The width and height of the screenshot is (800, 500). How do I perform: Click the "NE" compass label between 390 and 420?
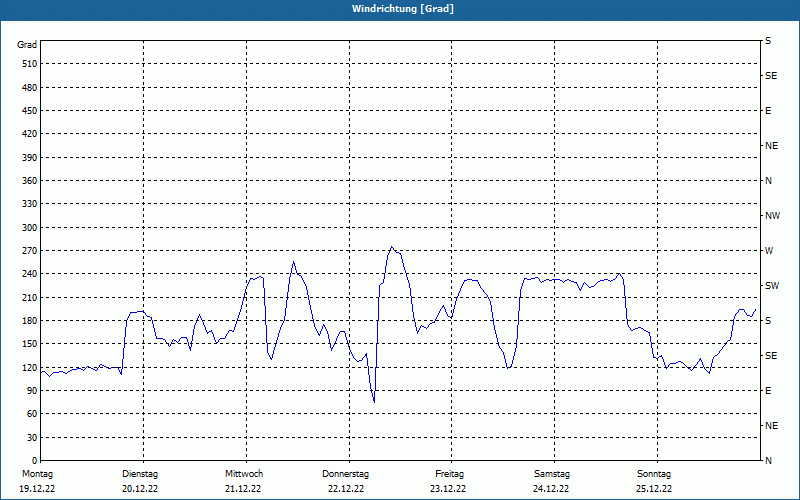(x=771, y=146)
